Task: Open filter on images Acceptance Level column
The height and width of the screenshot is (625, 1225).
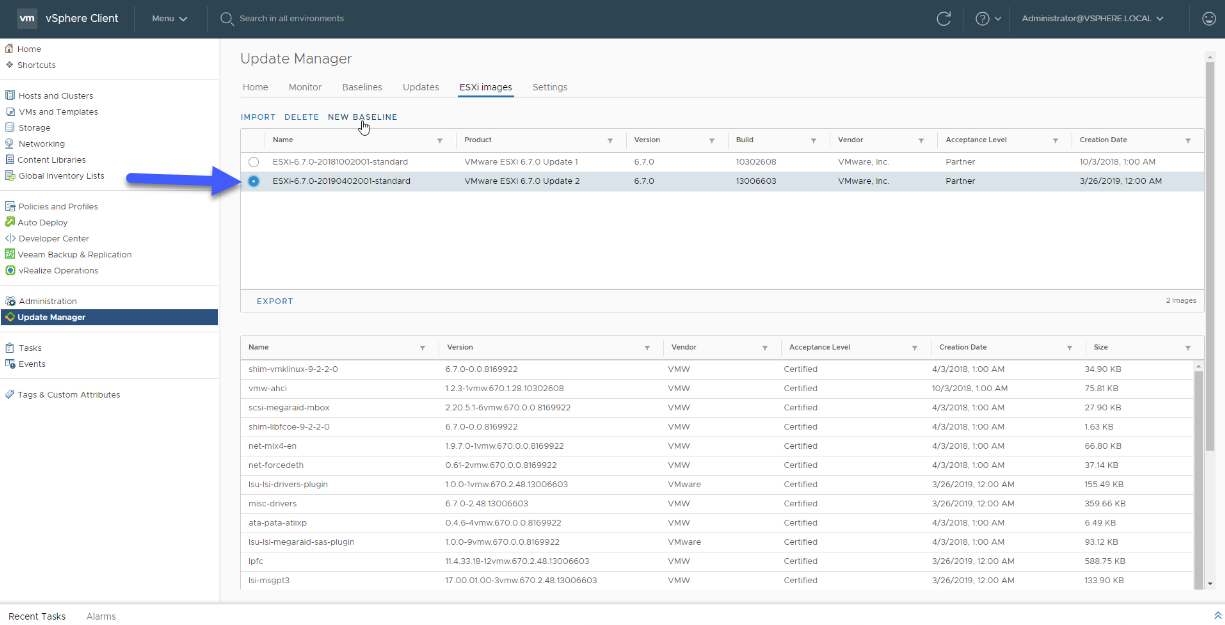Action: tap(1056, 141)
